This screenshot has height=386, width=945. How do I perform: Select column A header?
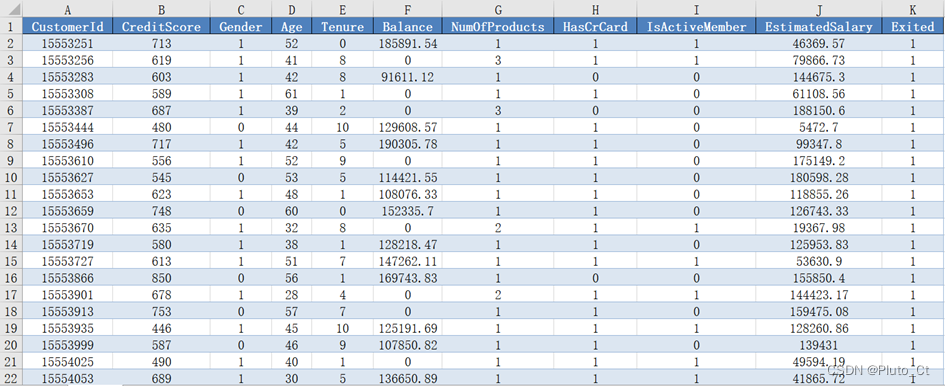click(x=67, y=9)
